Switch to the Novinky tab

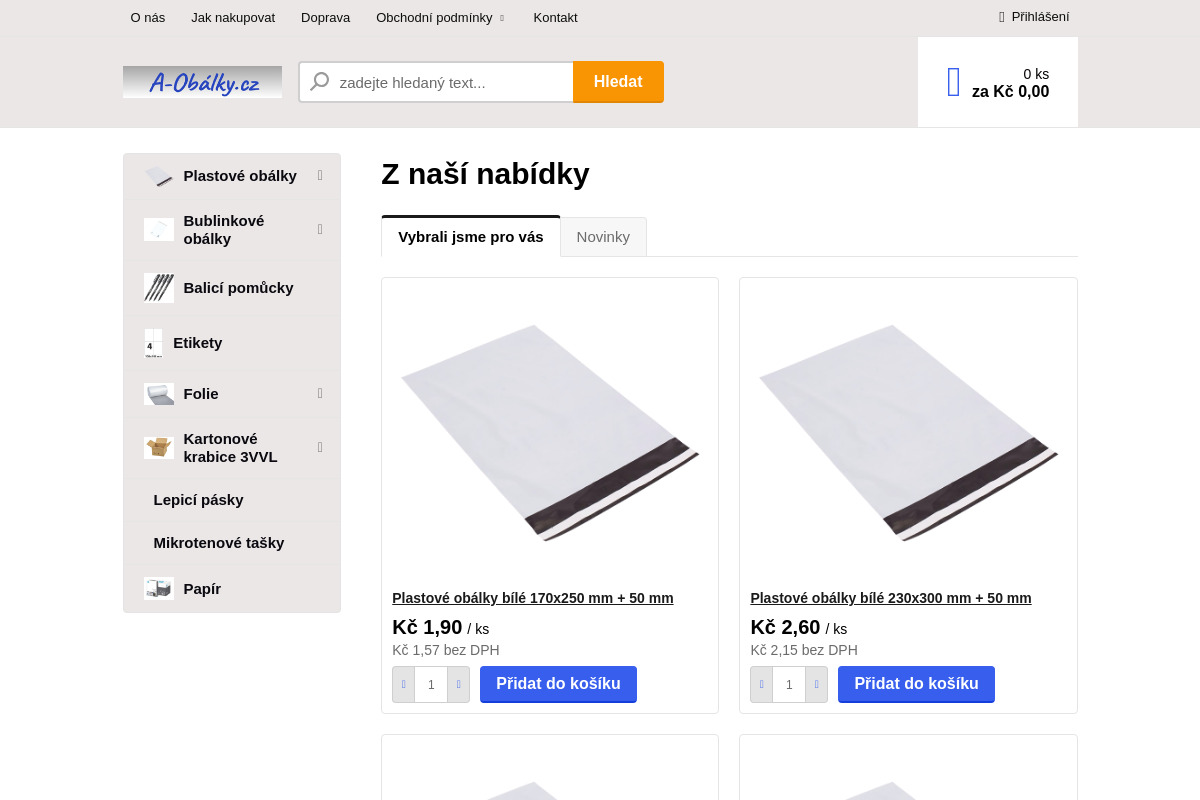(603, 236)
